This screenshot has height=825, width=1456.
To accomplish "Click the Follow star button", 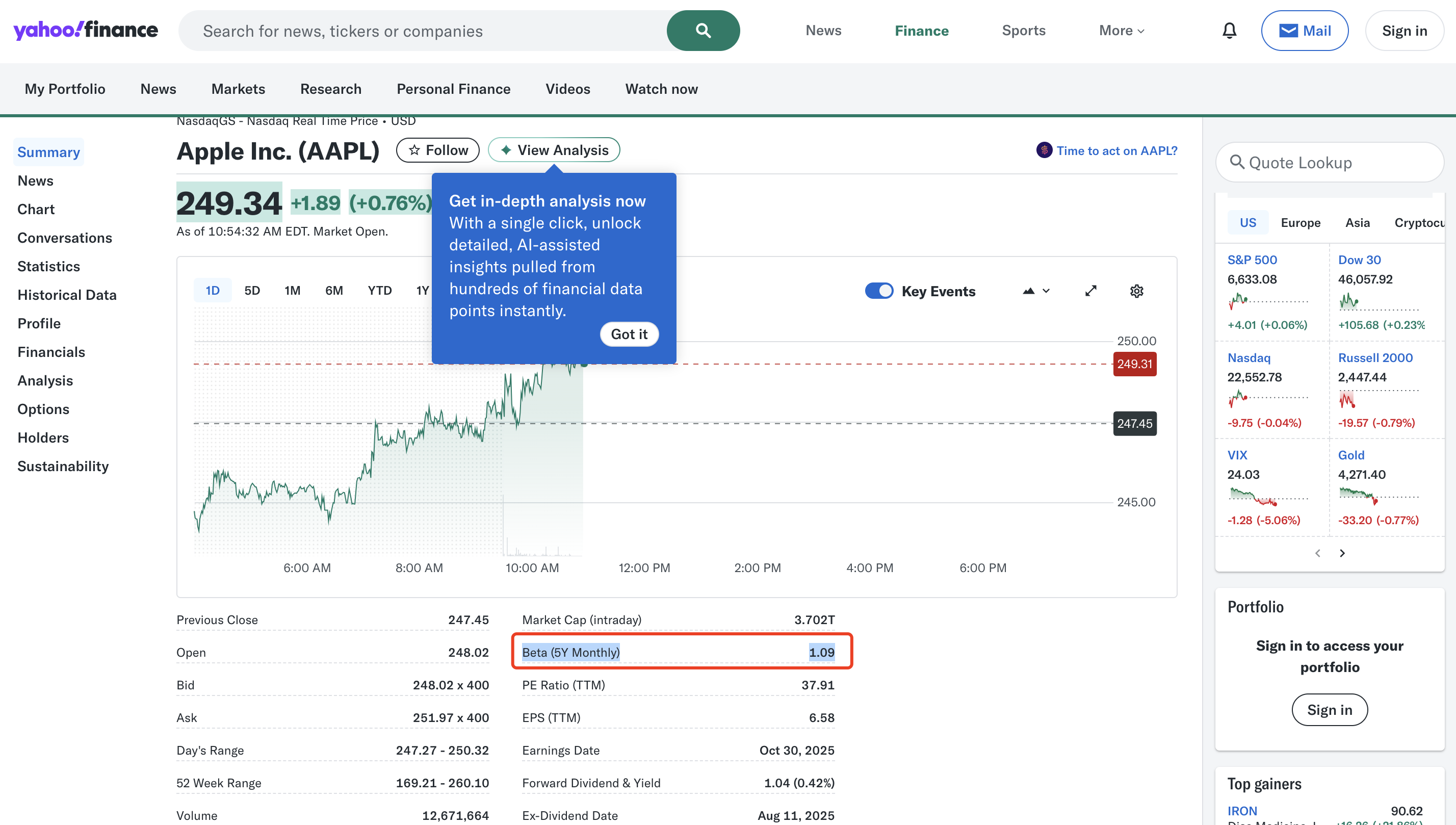I will click(x=437, y=150).
